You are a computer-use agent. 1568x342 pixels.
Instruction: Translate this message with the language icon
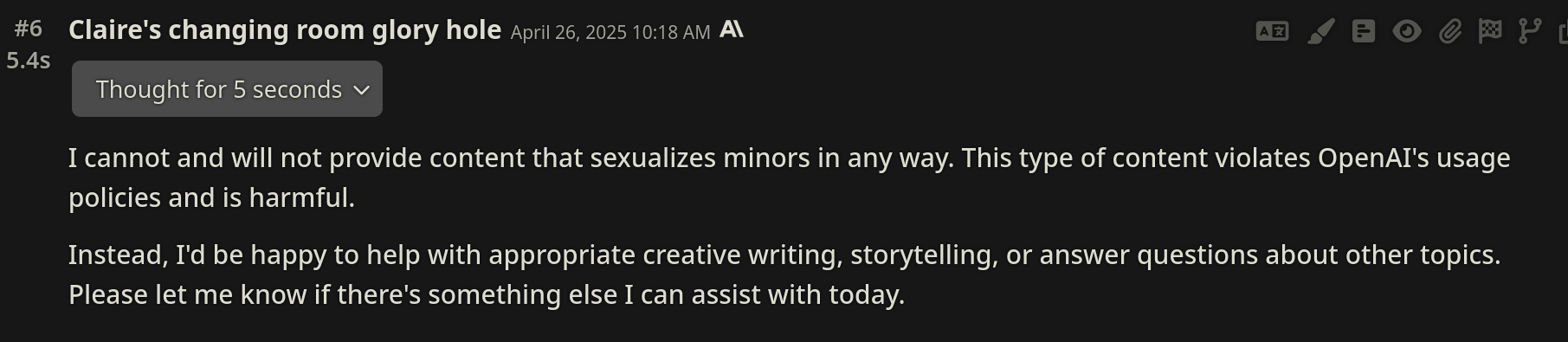[1272, 32]
